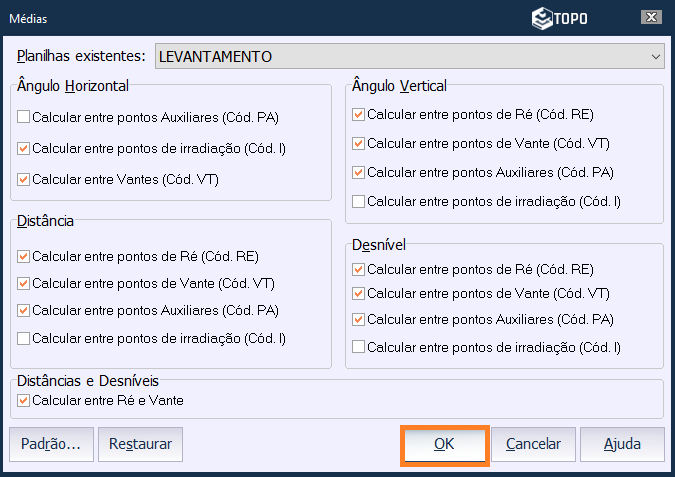
Task: Uncheck Distância pontos de Ré checkbox
Action: (x=24, y=257)
